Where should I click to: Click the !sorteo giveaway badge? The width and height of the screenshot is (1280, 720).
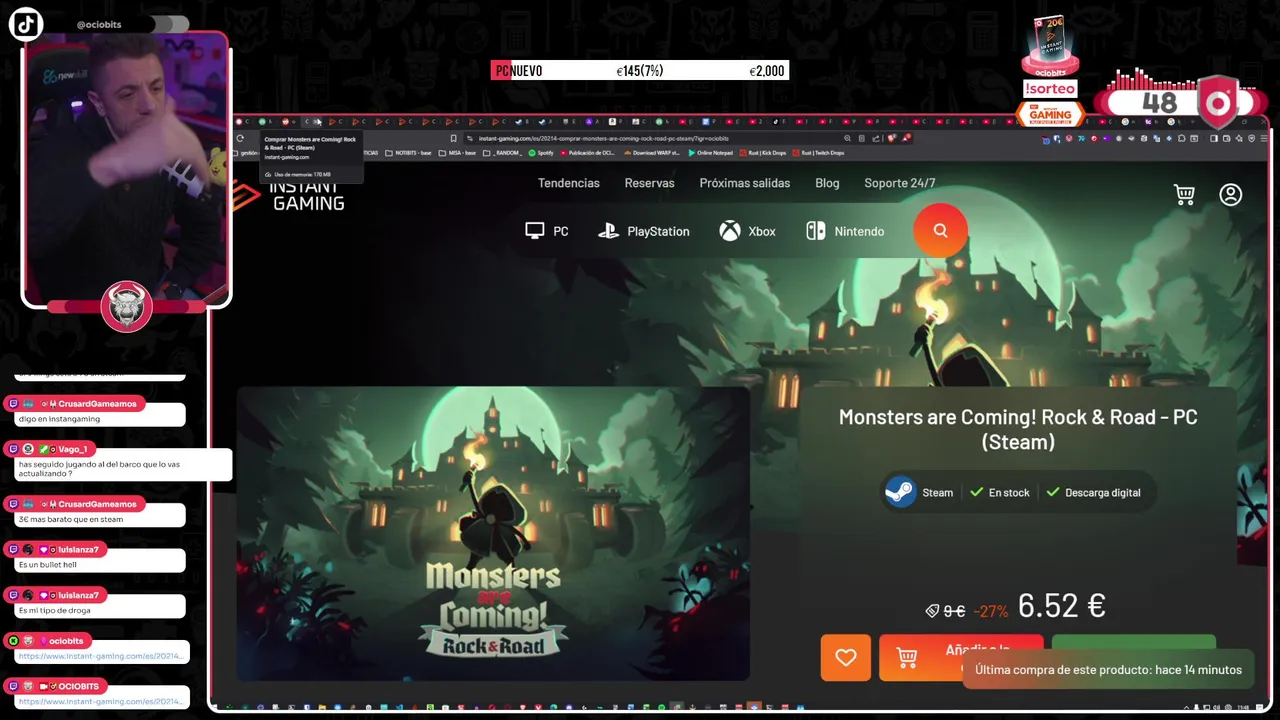tap(1050, 89)
